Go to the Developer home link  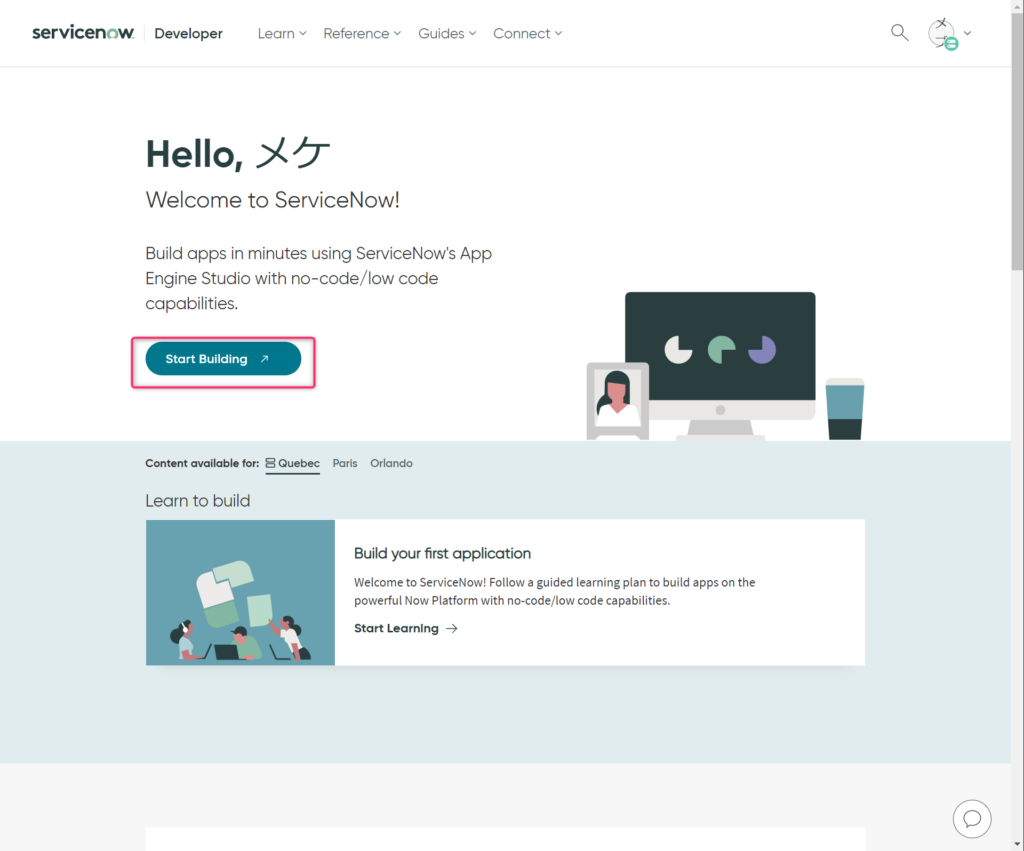pyautogui.click(x=188, y=33)
